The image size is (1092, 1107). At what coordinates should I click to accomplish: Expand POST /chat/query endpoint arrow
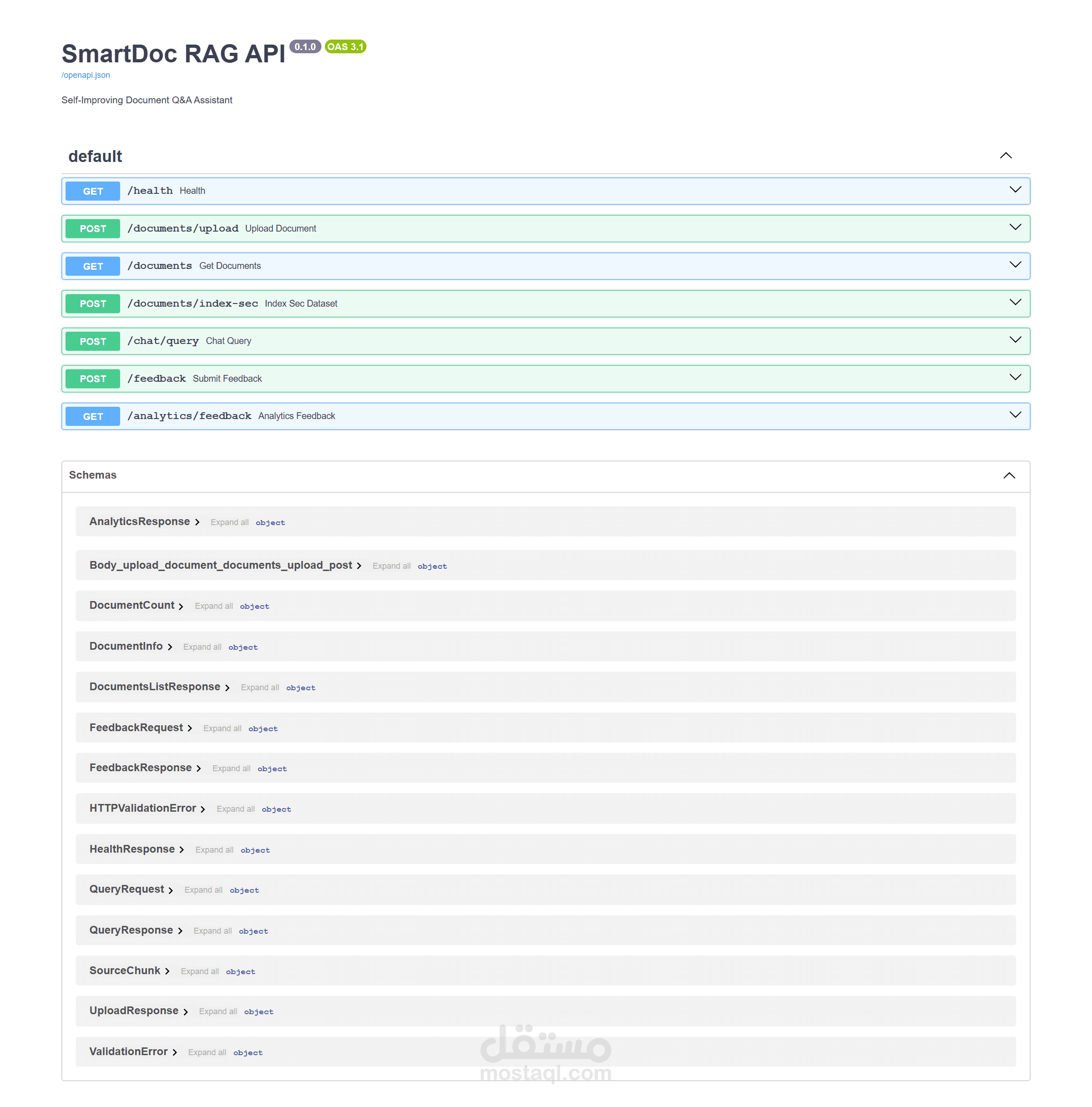click(x=1015, y=340)
